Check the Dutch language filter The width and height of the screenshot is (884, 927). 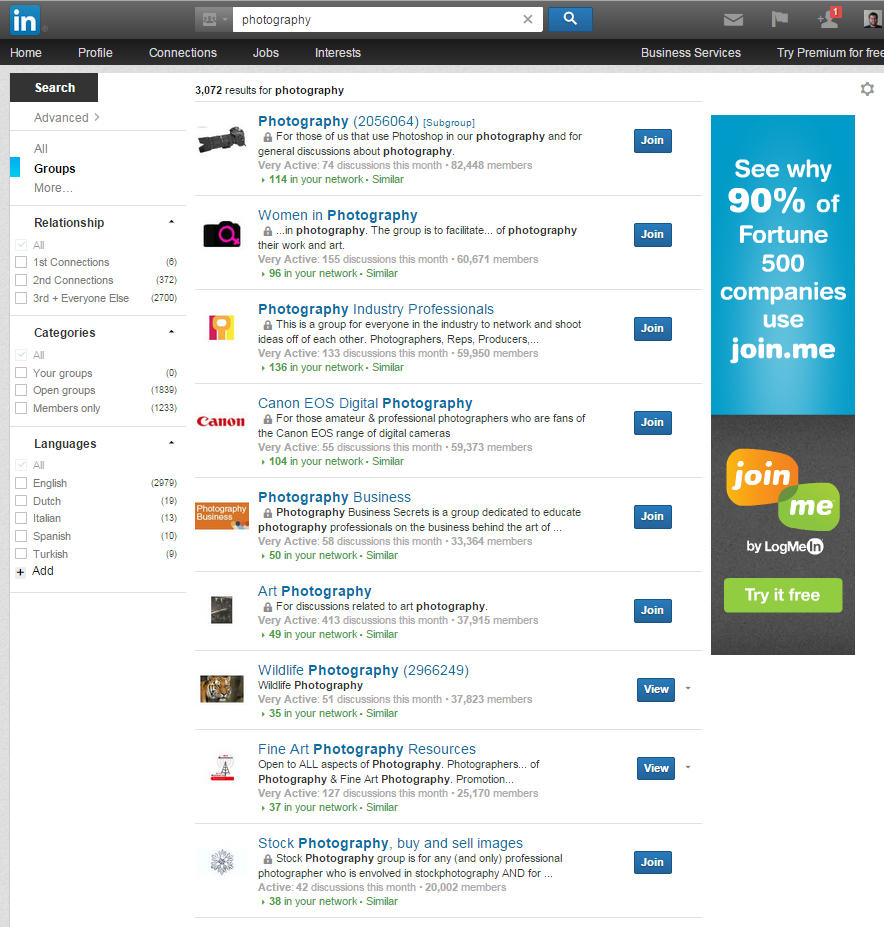pyautogui.click(x=21, y=501)
